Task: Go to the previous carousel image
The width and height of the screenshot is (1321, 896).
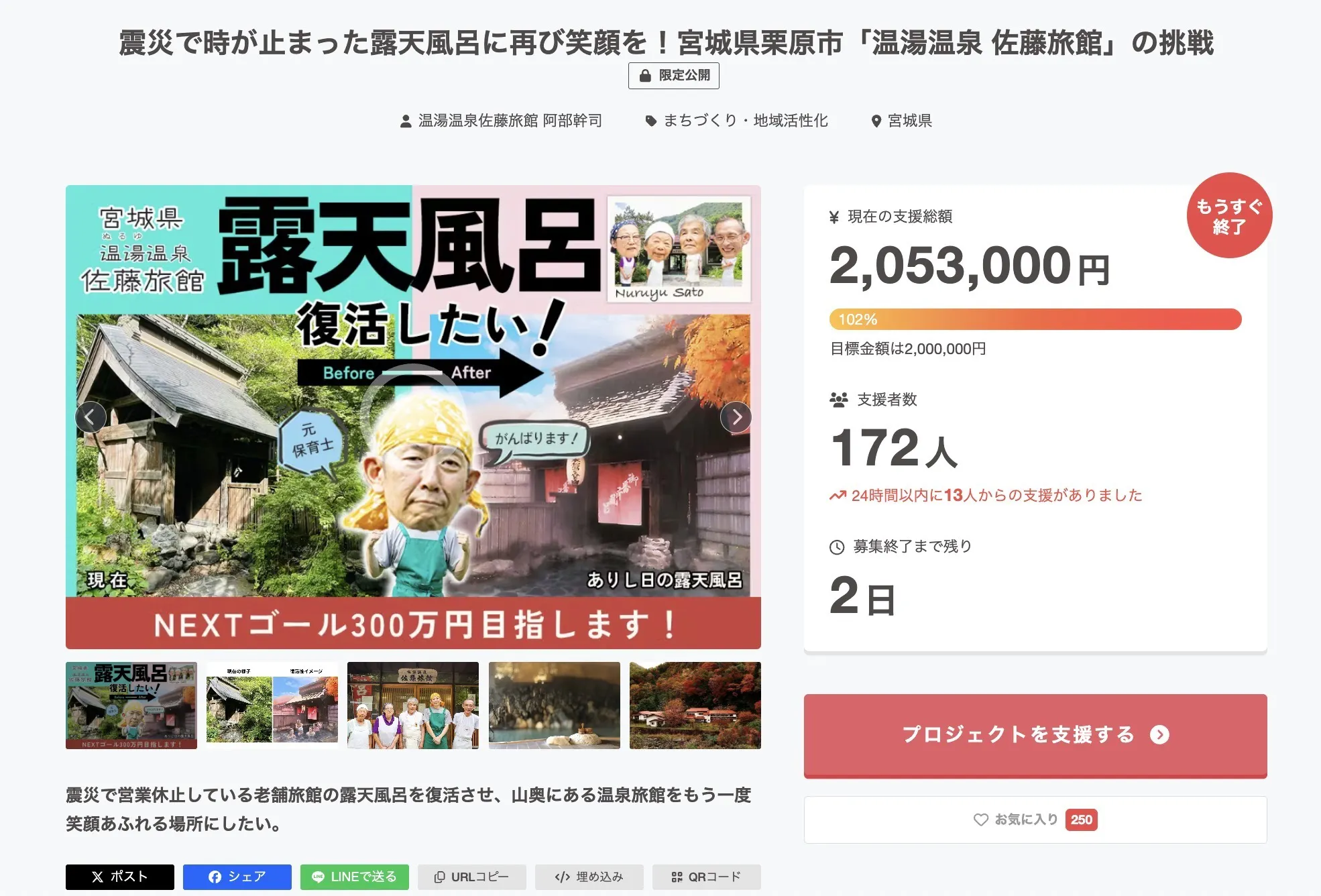Action: (91, 417)
